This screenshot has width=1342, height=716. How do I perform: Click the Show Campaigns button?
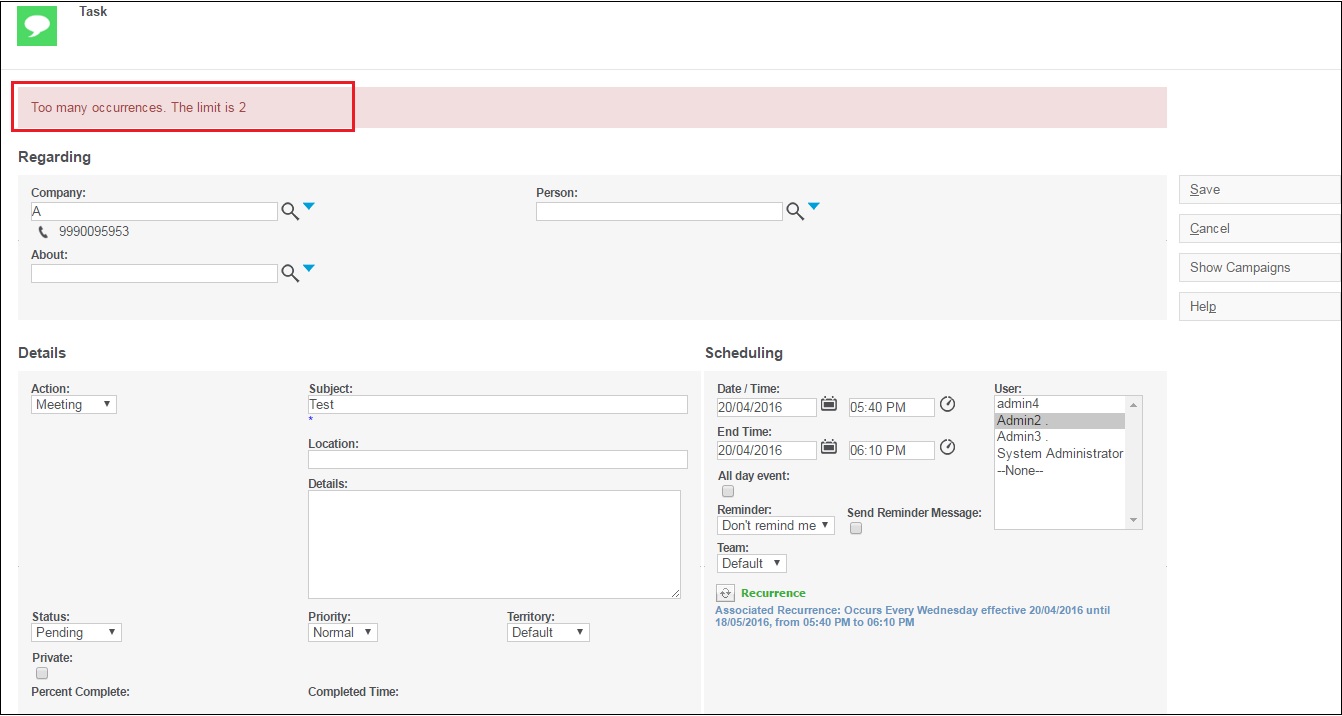click(x=1260, y=268)
